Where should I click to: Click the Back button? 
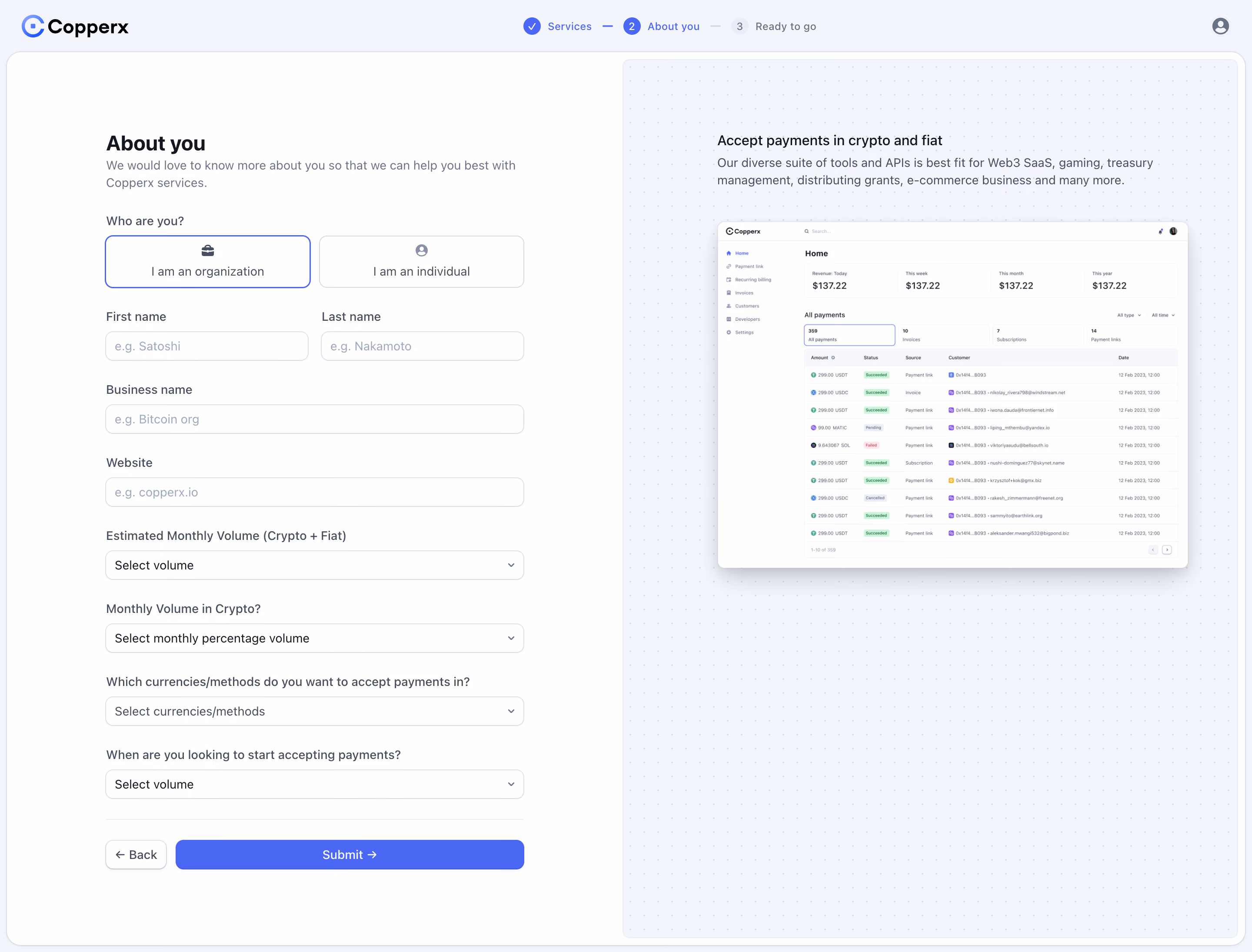tap(136, 855)
